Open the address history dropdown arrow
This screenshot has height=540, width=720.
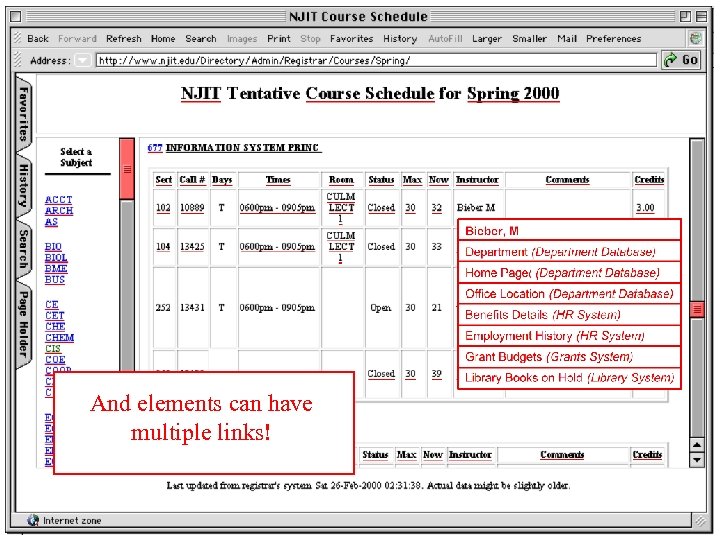(83, 60)
